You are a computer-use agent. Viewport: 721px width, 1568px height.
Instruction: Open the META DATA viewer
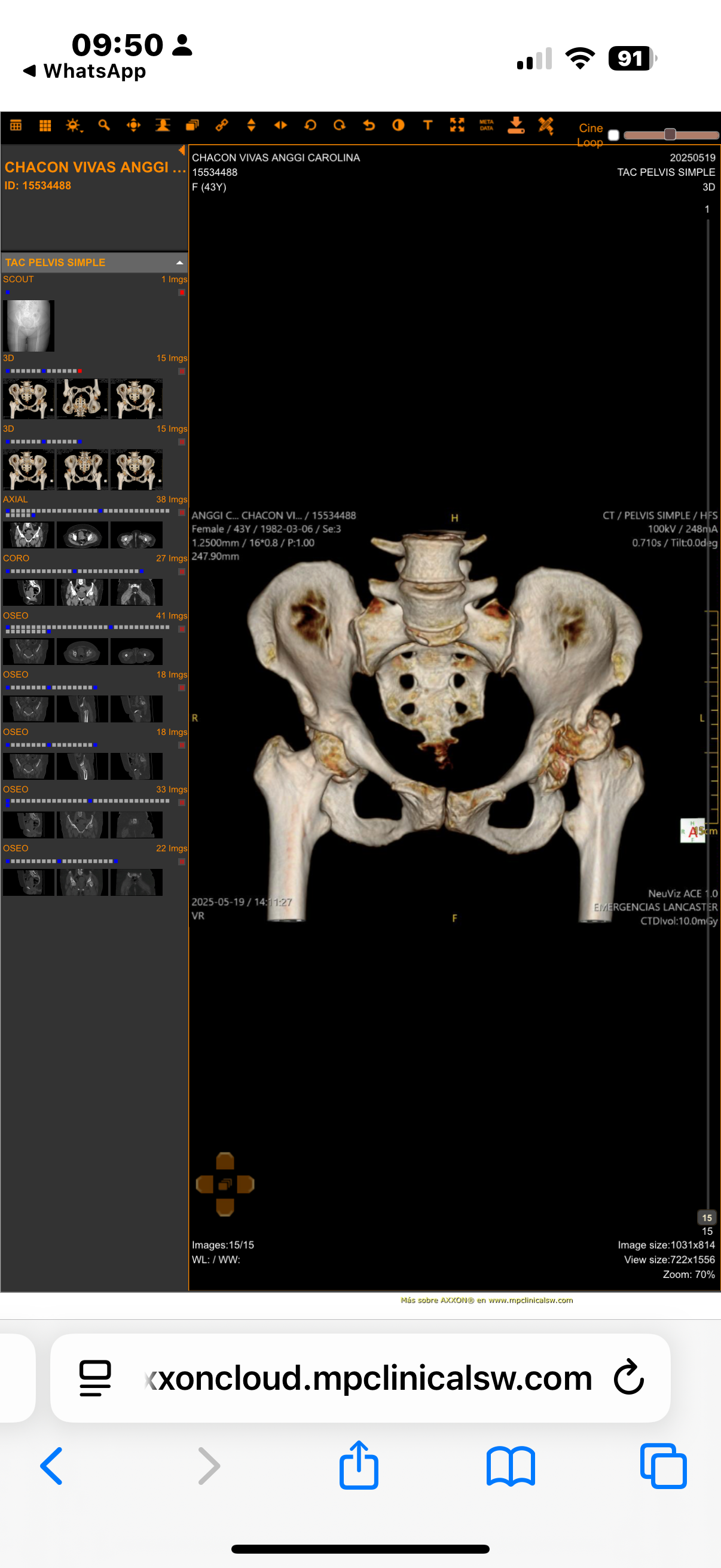point(486,126)
